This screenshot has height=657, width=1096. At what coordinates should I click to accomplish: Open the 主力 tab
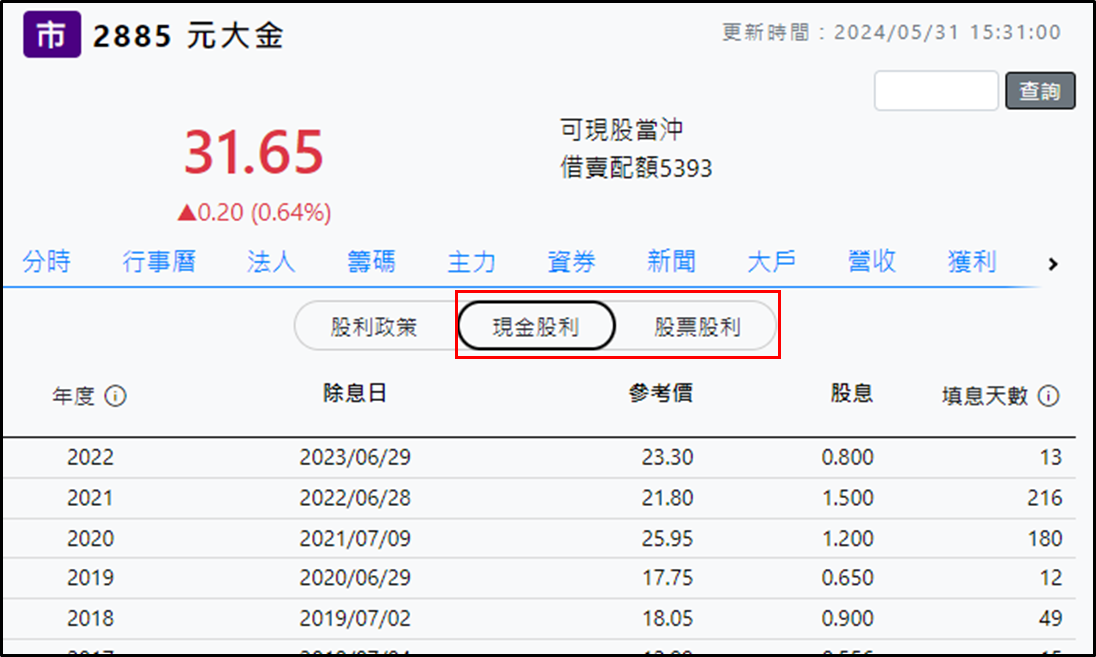pyautogui.click(x=471, y=262)
